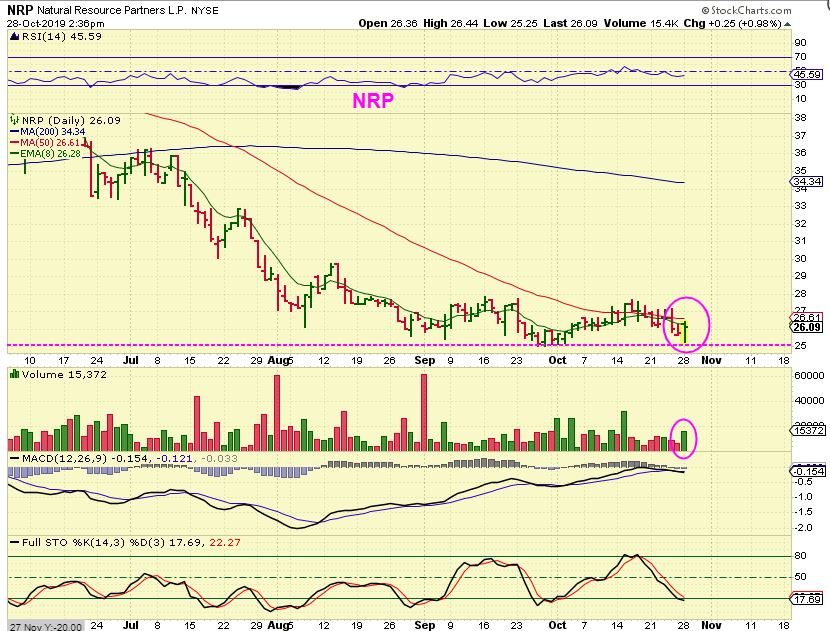Click the Sep label on the price axis
Screen dimensions: 830x631
pos(425,360)
